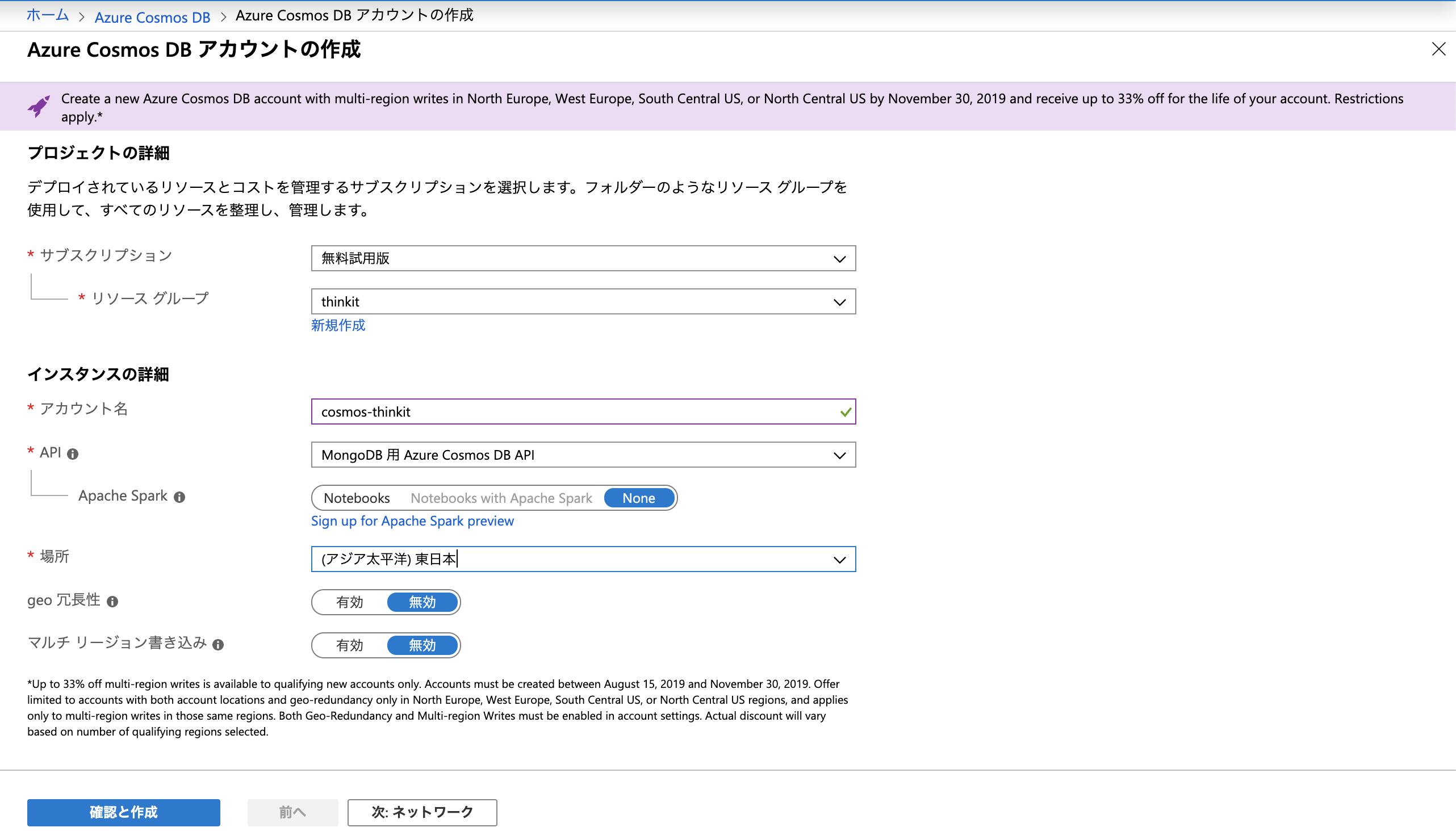Viewport: 1456px width, 840px height.
Task: Click the Apache Spark info icon
Action: [179, 497]
